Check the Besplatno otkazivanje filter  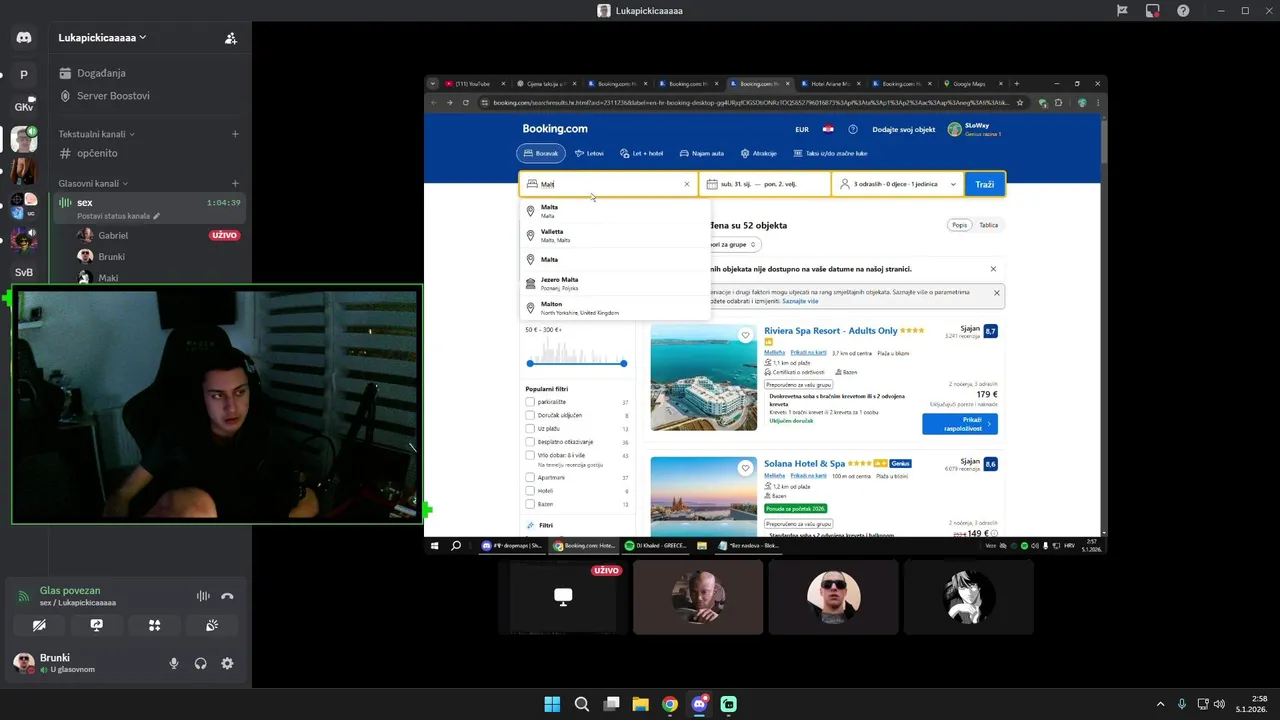point(530,442)
